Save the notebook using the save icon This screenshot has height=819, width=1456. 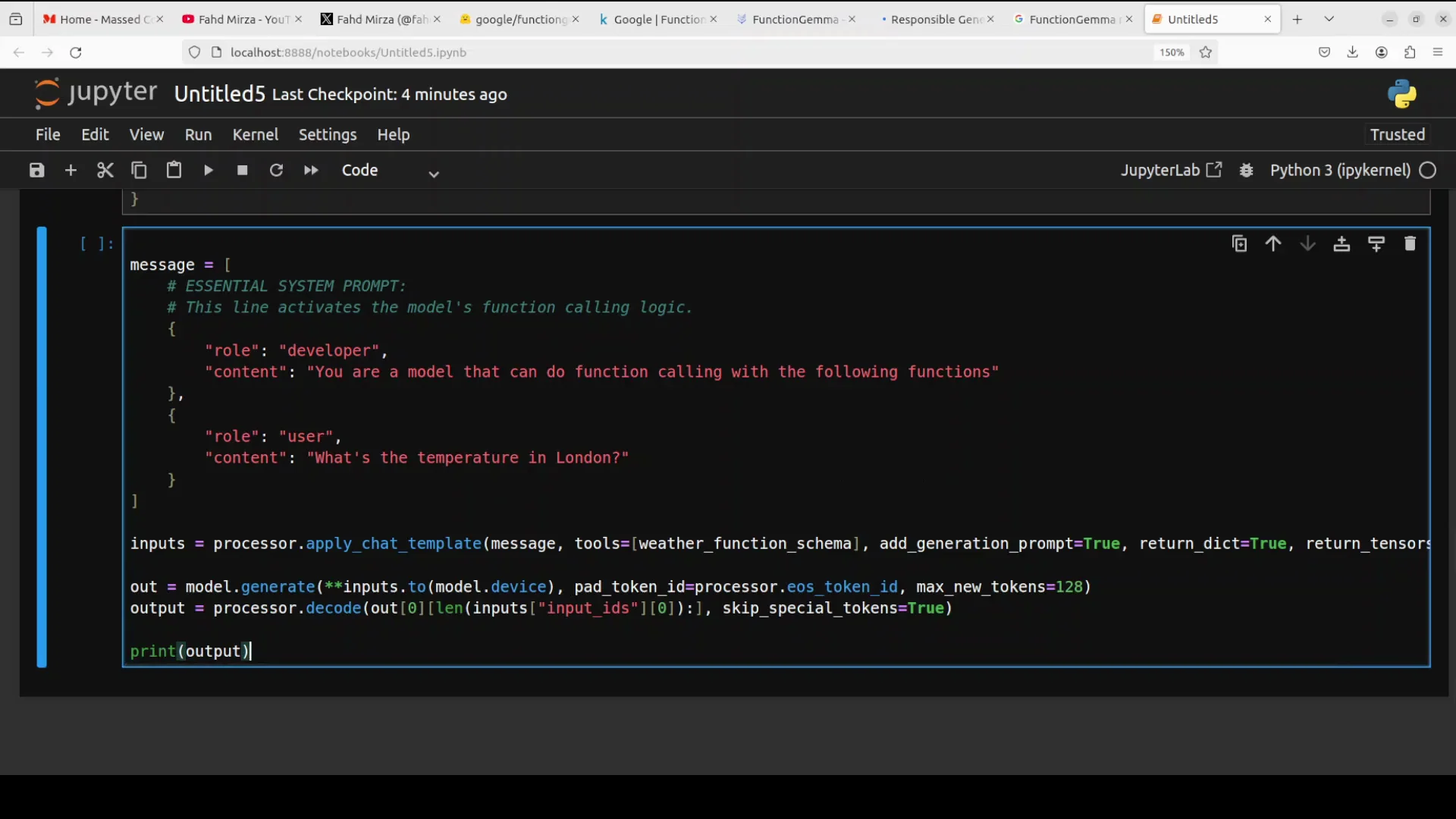(36, 170)
